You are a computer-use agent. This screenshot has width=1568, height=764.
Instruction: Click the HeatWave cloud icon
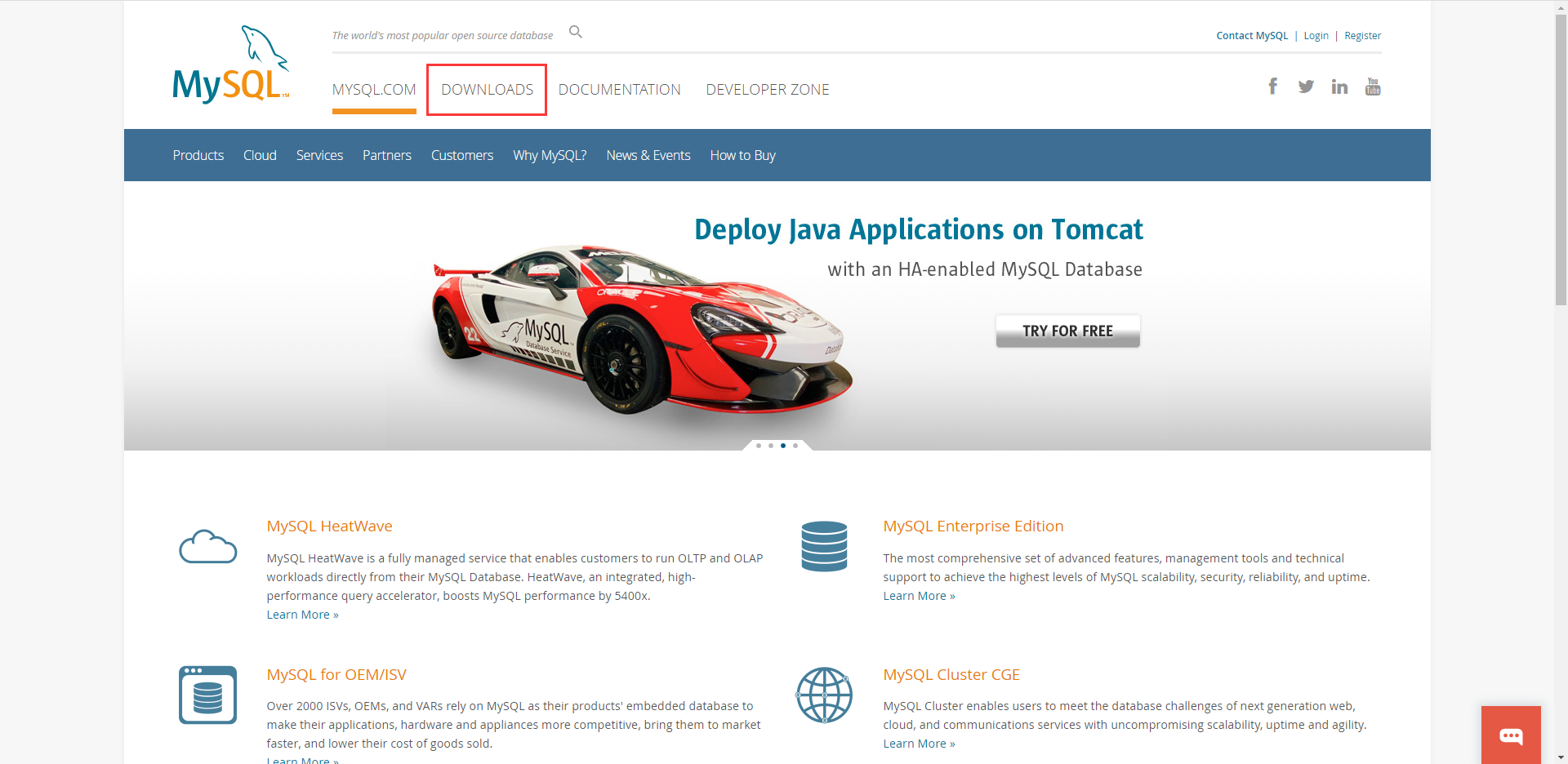point(208,546)
